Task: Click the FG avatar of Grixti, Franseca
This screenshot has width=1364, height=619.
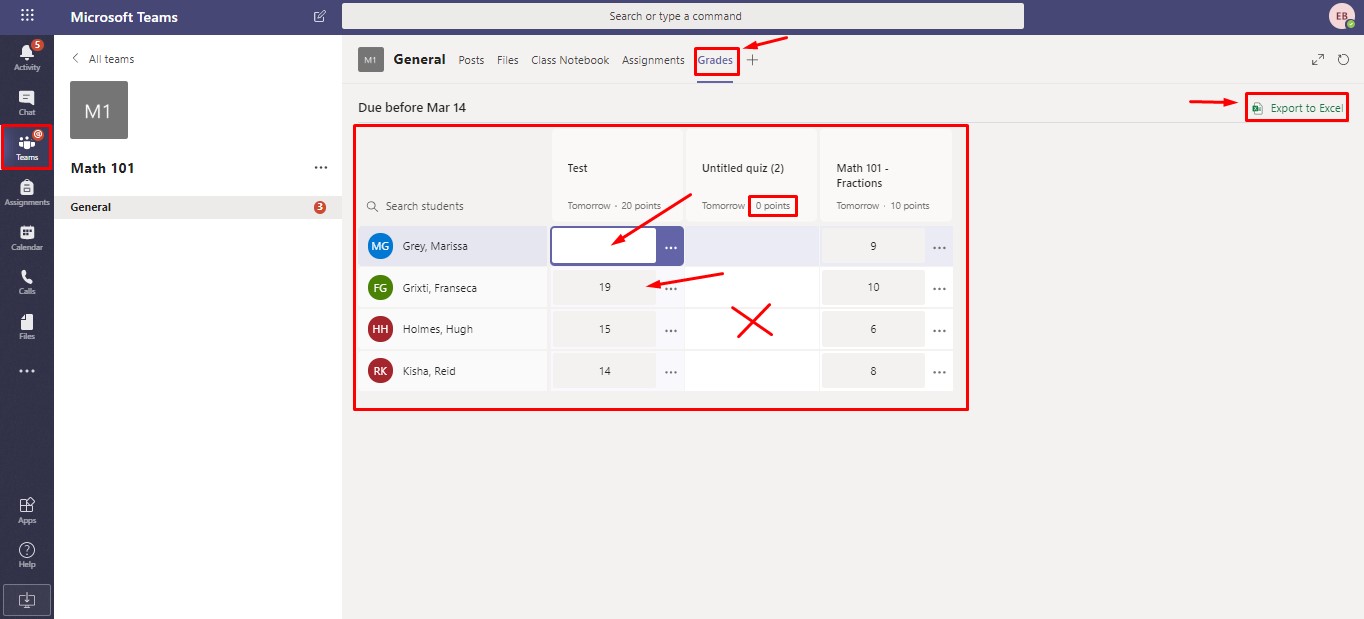Action: (x=380, y=288)
